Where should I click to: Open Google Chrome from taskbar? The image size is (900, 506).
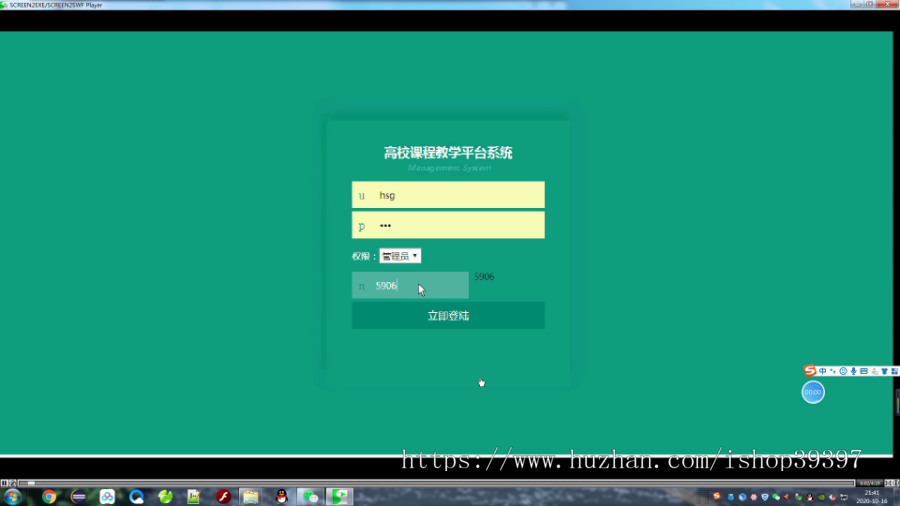pos(49,497)
